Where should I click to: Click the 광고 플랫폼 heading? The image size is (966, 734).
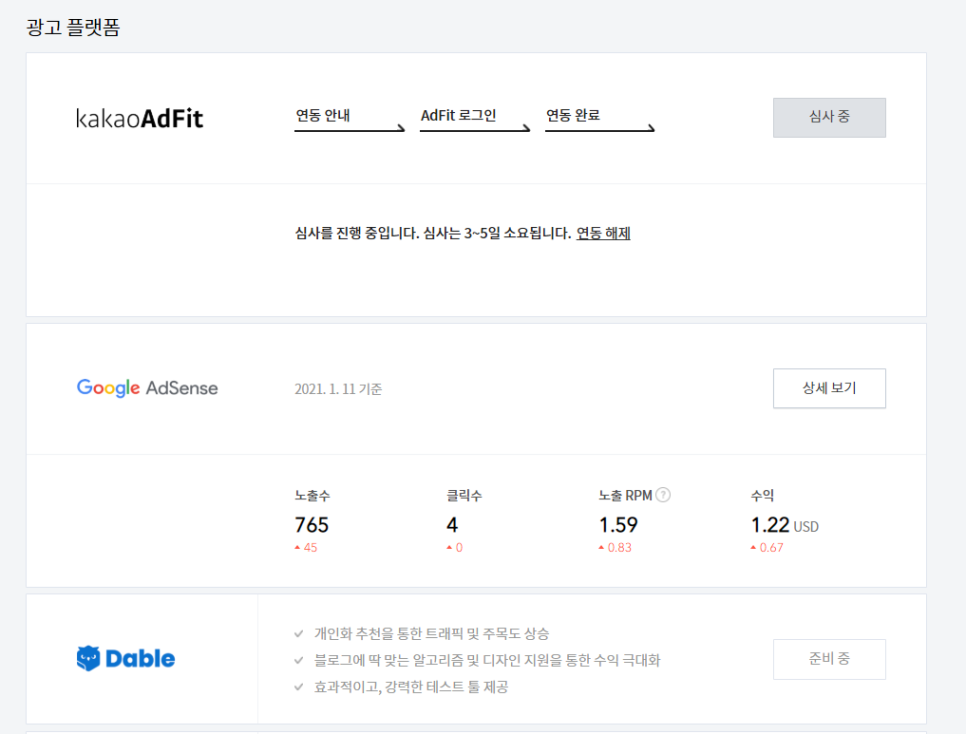tap(73, 27)
